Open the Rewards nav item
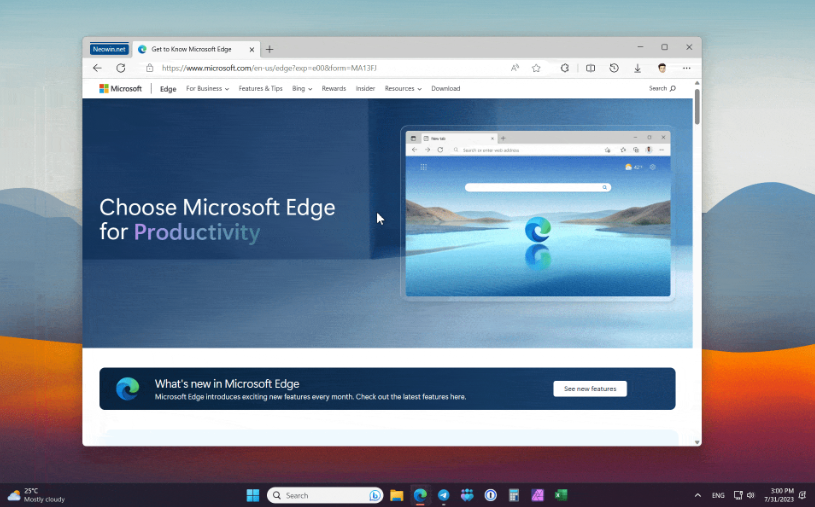Screen dimensions: 815x507 334,88
